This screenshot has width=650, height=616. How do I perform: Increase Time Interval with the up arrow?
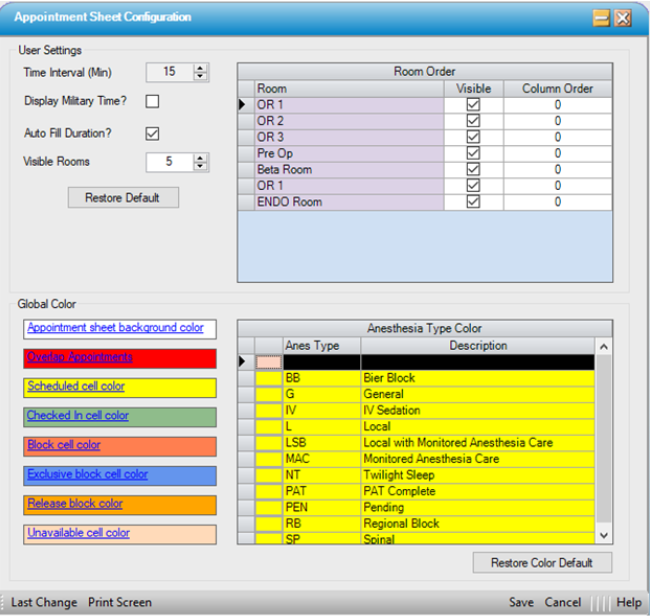[200, 68]
